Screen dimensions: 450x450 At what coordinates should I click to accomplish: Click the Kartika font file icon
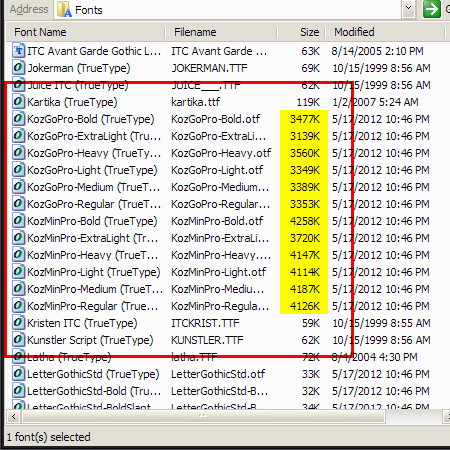click(x=19, y=102)
